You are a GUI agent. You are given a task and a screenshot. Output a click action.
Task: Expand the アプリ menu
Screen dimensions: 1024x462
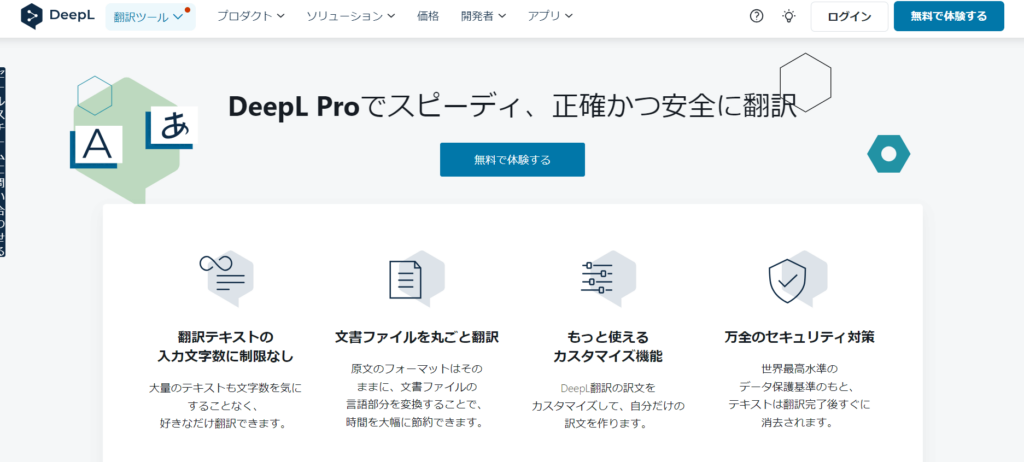pos(550,16)
